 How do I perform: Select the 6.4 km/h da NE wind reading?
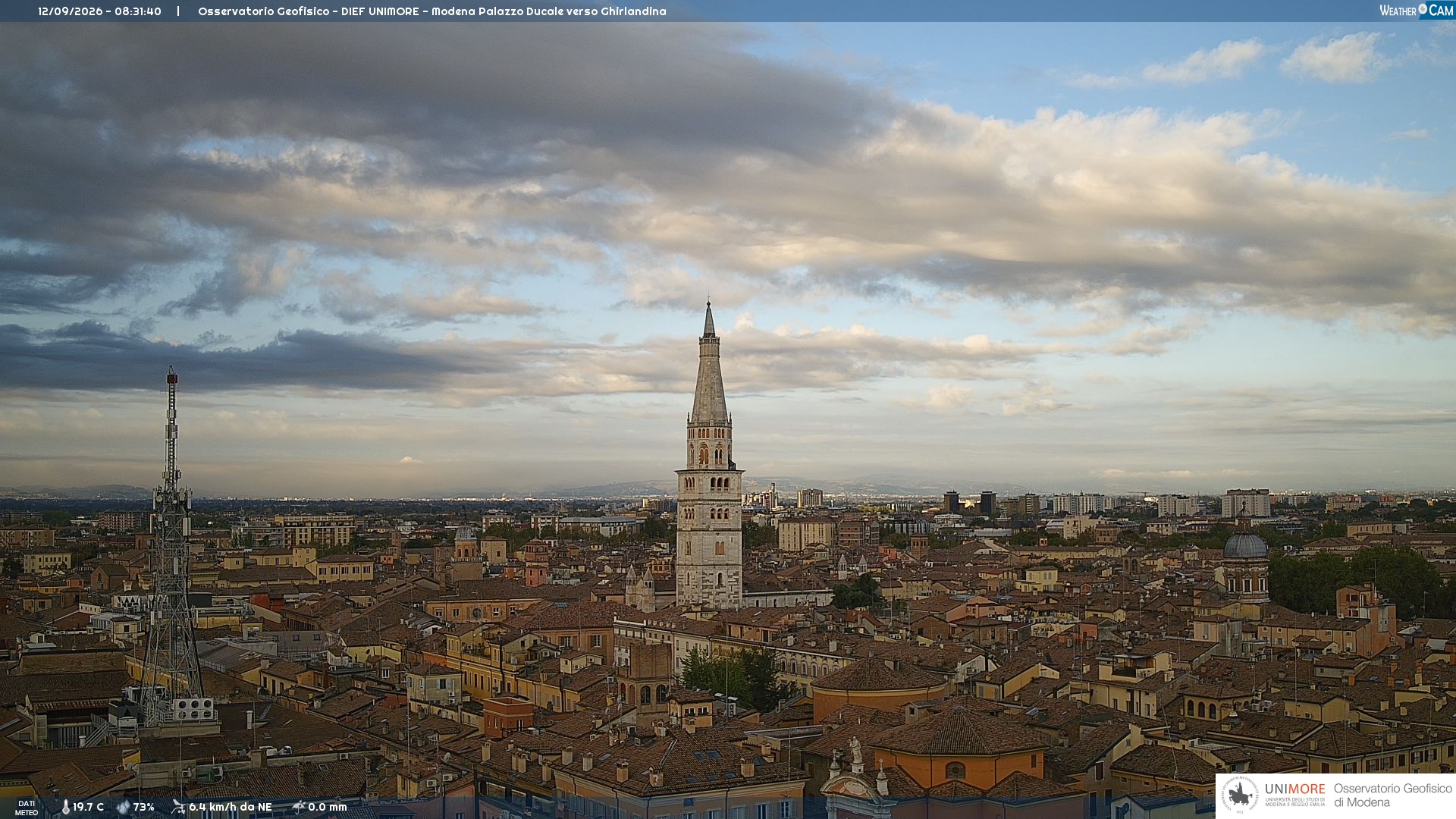click(x=231, y=807)
